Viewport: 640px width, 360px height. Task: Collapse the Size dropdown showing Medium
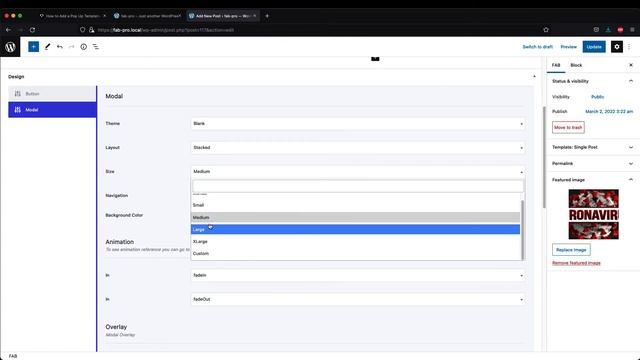(358, 172)
